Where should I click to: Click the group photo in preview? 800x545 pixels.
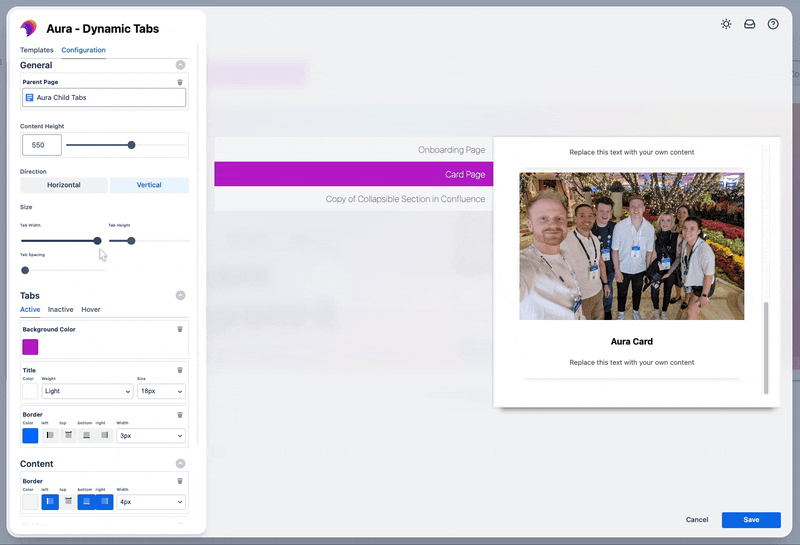[x=632, y=246]
